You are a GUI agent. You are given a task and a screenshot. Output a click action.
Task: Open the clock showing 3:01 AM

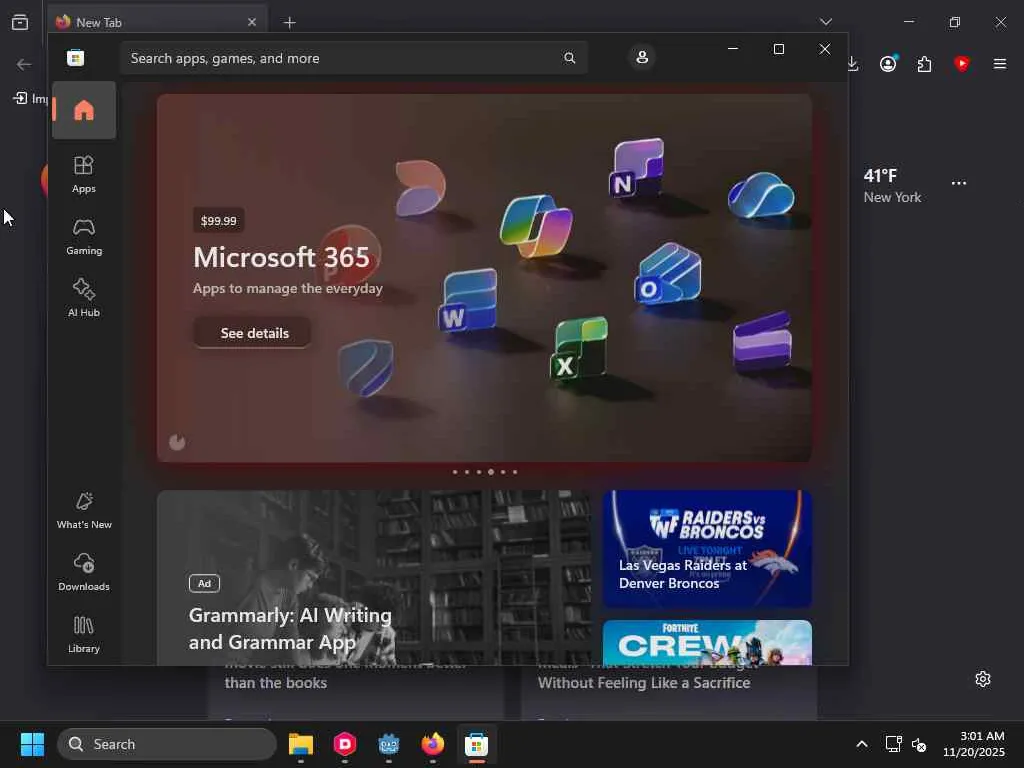click(974, 744)
